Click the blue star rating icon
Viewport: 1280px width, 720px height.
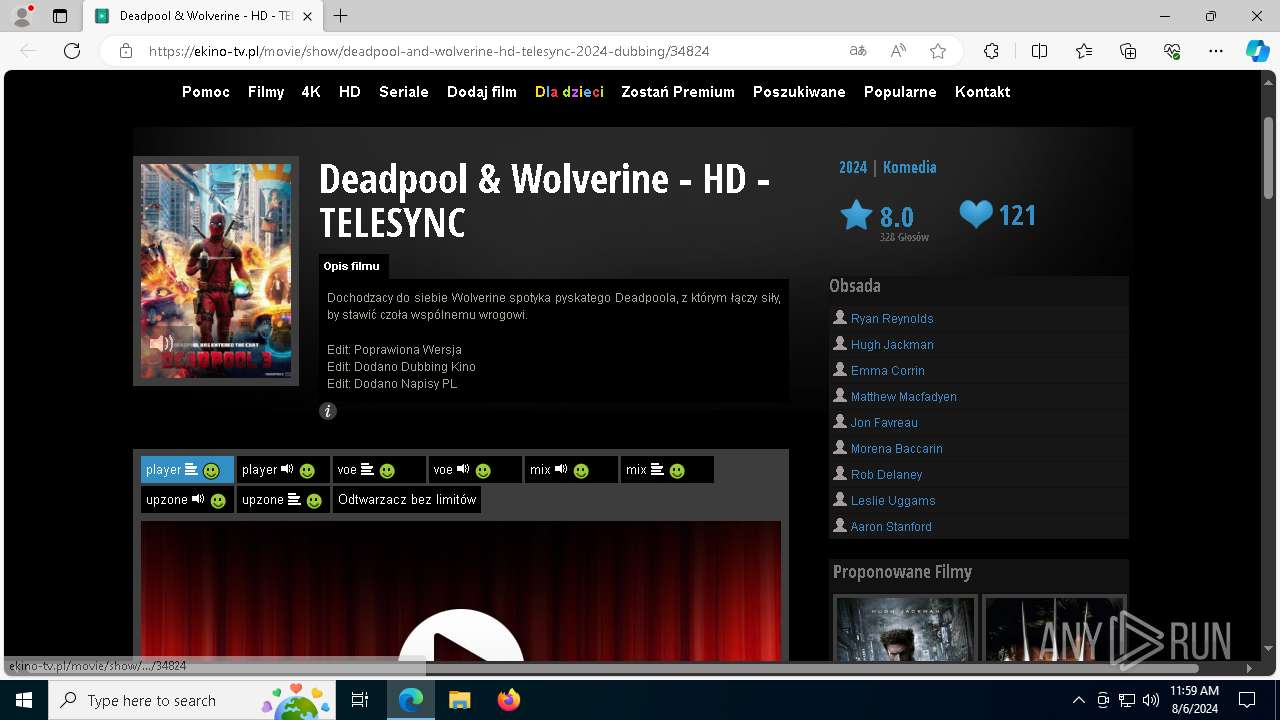pyautogui.click(x=856, y=215)
